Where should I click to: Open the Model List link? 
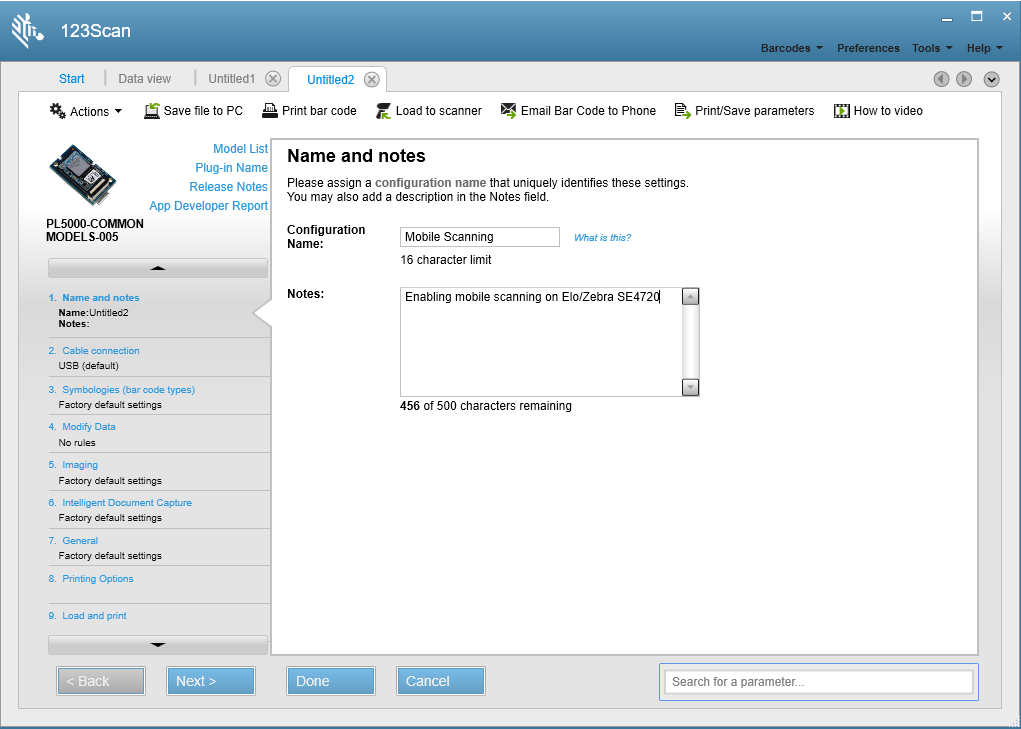(240, 148)
